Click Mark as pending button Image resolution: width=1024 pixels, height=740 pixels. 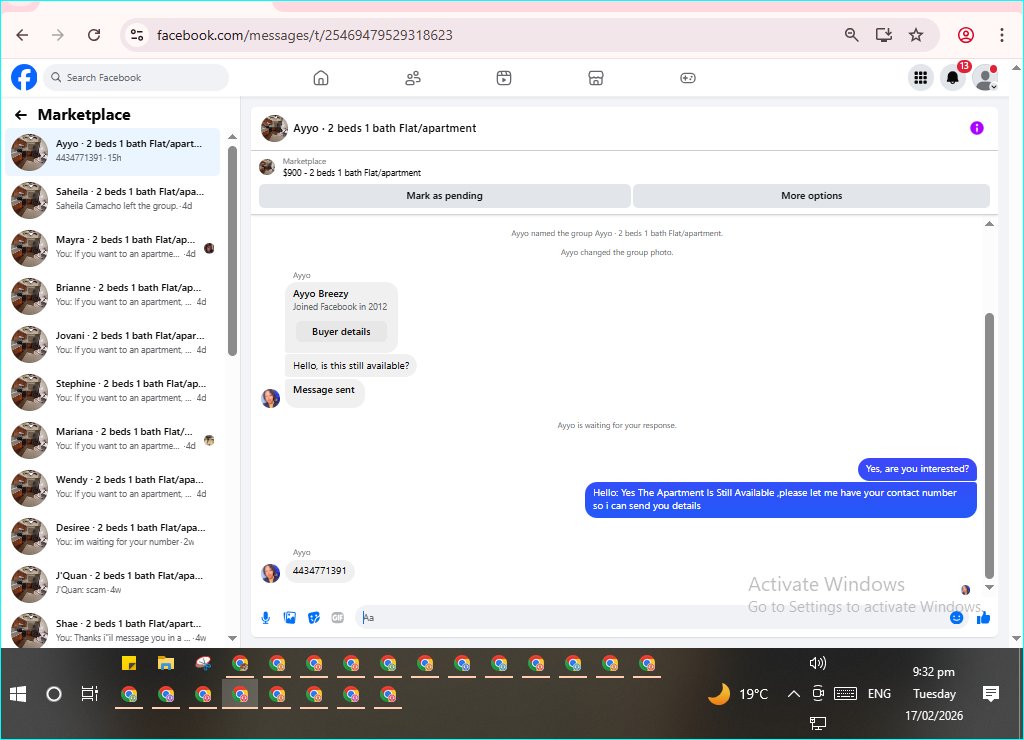pyautogui.click(x=445, y=196)
